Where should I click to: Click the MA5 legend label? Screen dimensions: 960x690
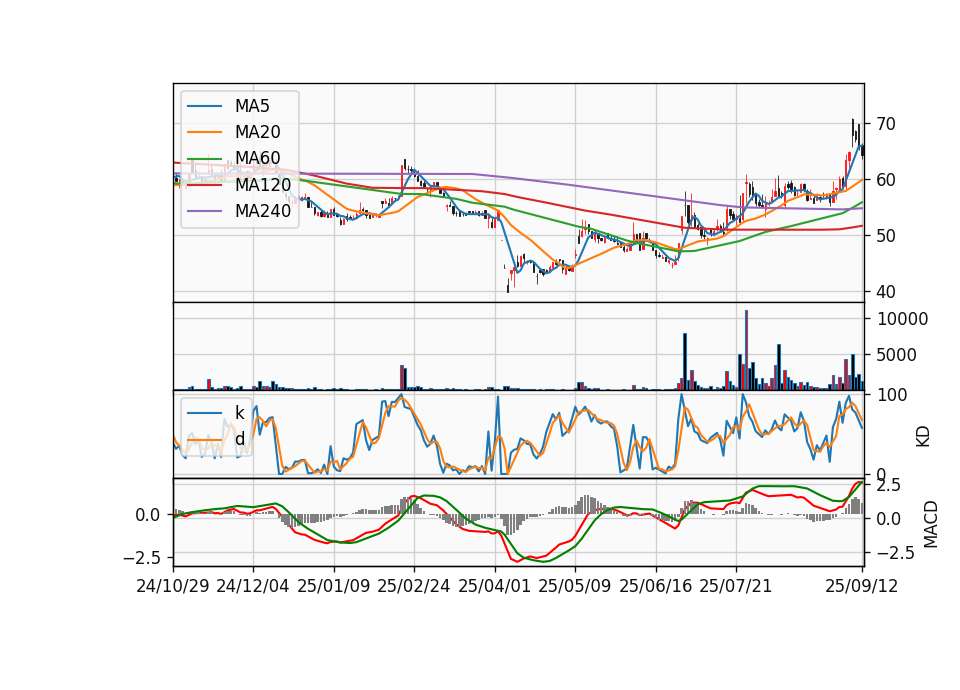pos(252,106)
